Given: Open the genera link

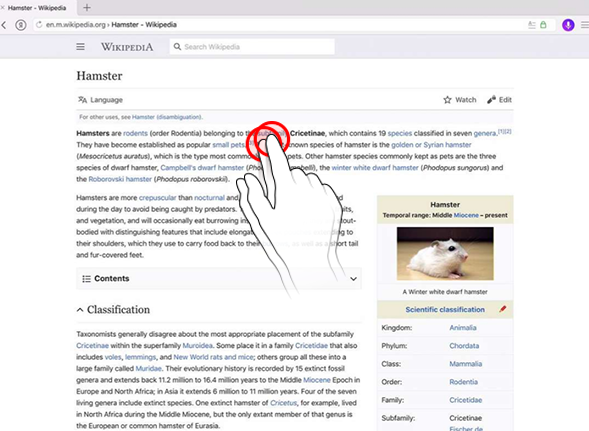Looking at the screenshot, I should 485,133.
